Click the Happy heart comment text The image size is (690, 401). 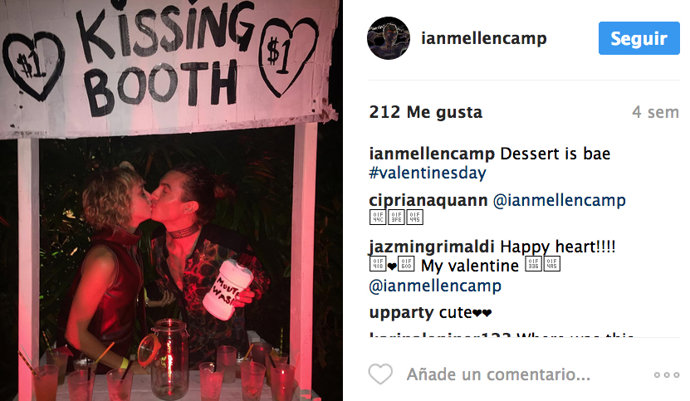[558, 247]
